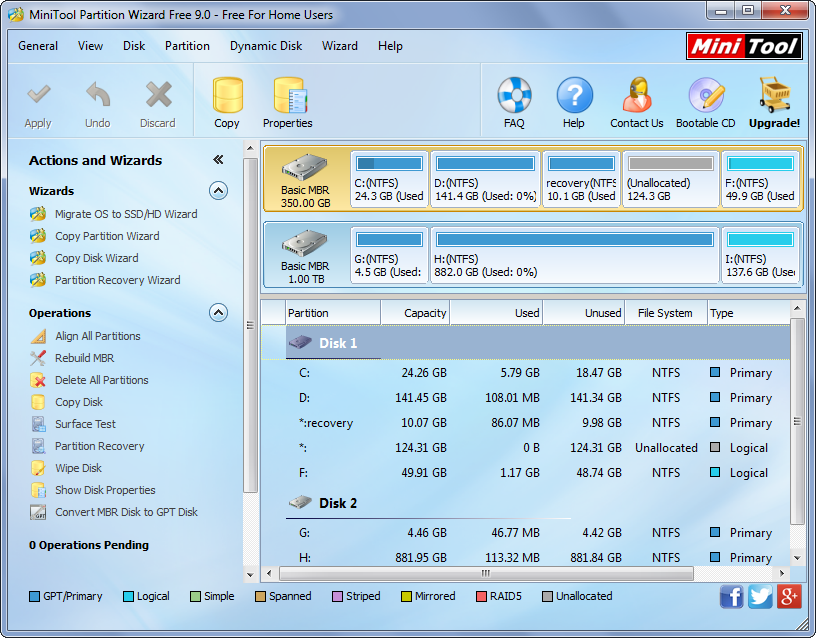Open Copy Disk Wizard

(x=97, y=258)
